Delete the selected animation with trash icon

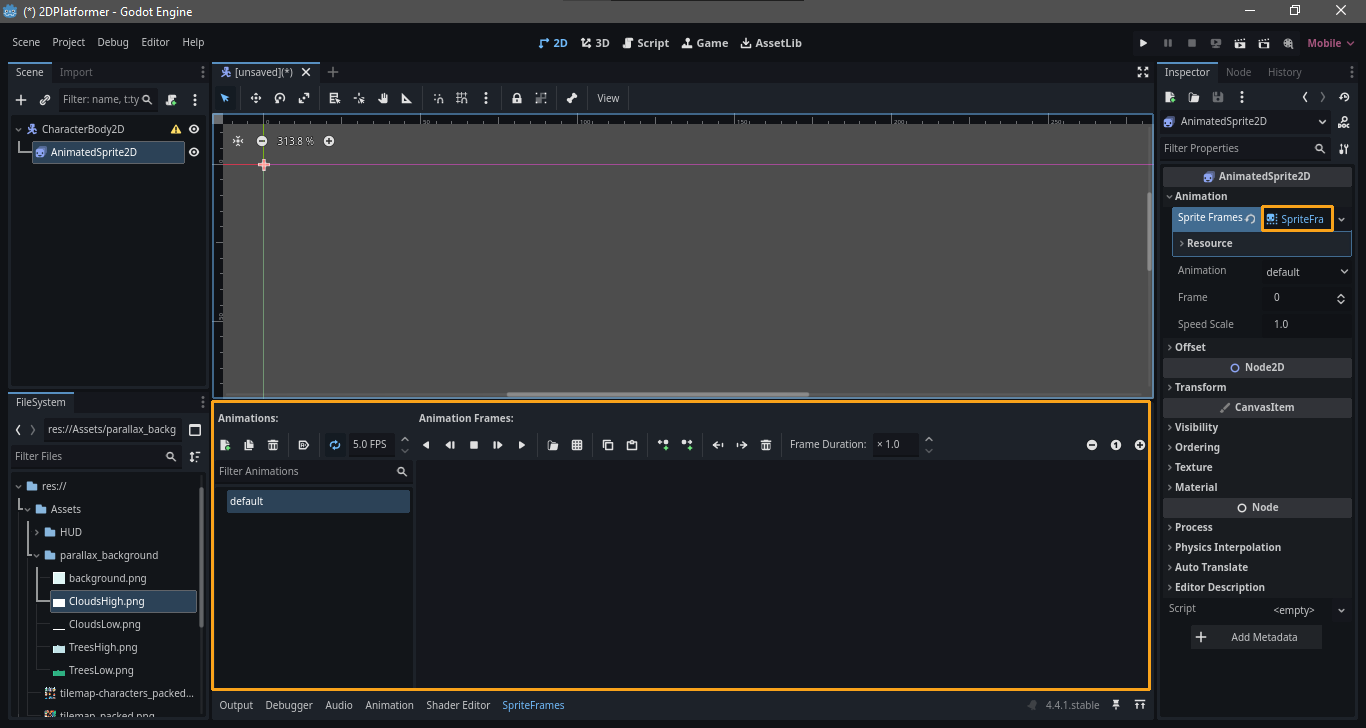click(x=273, y=445)
